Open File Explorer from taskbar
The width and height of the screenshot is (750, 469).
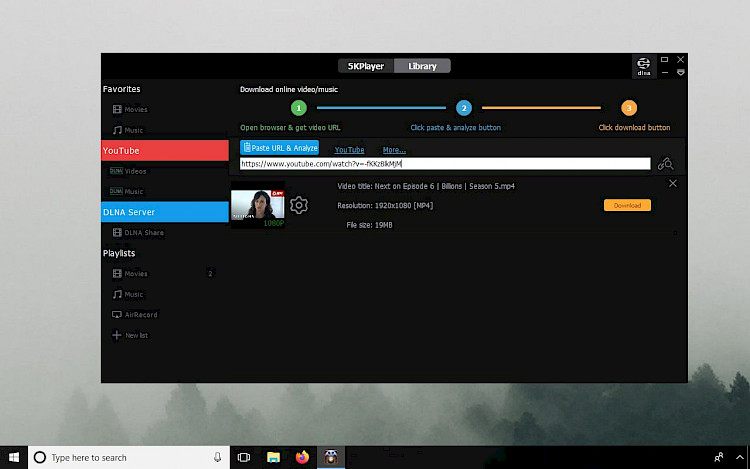[x=273, y=458]
